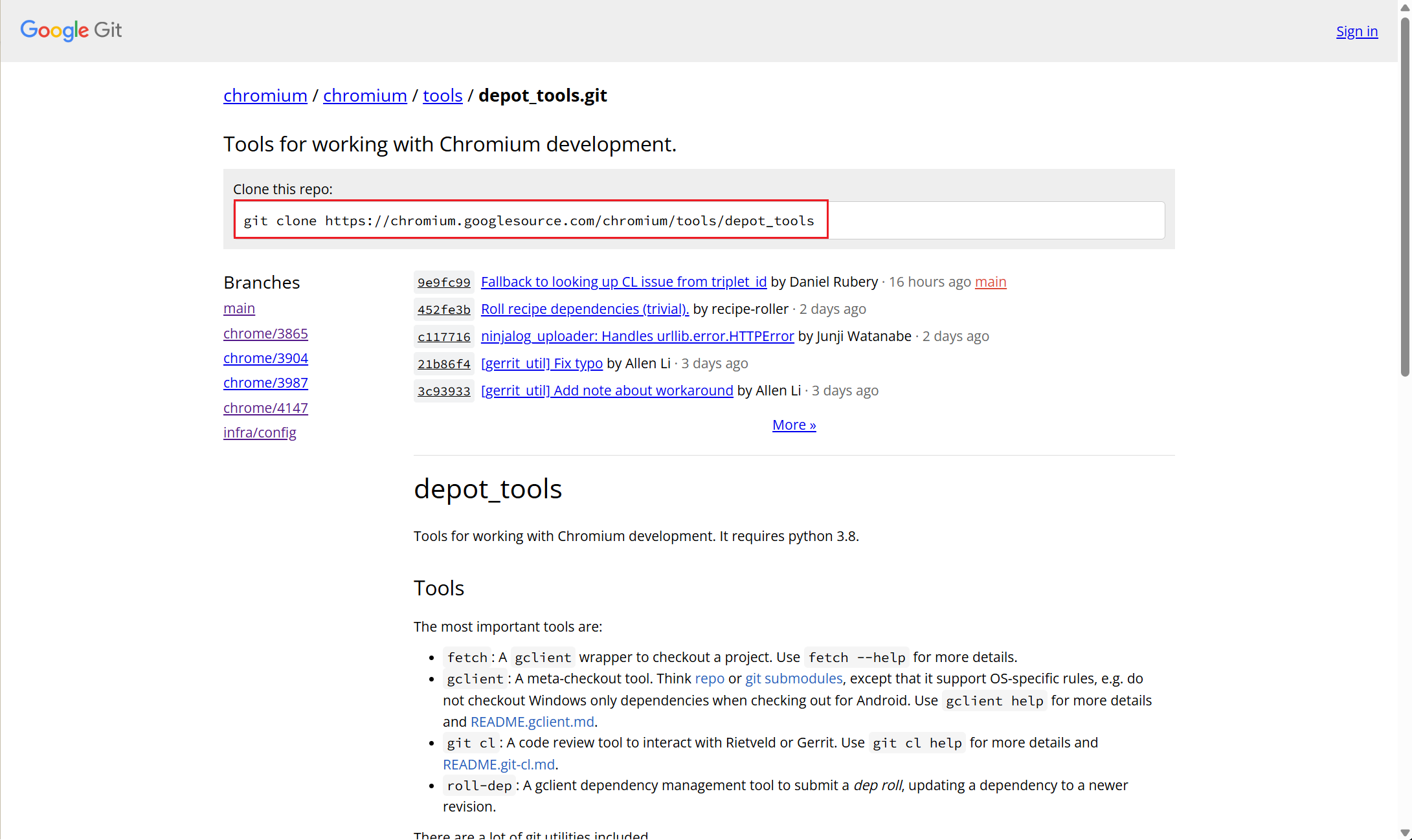This screenshot has width=1412, height=840.
Task: Open branch chrome/3865
Action: click(x=265, y=333)
